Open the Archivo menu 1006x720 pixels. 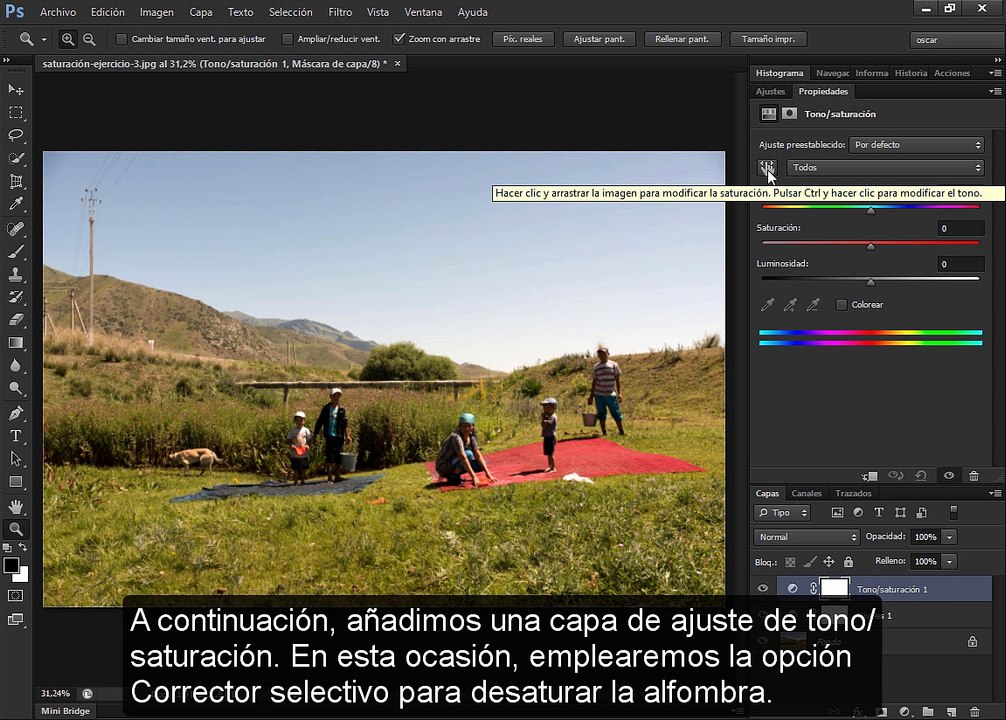coord(58,12)
